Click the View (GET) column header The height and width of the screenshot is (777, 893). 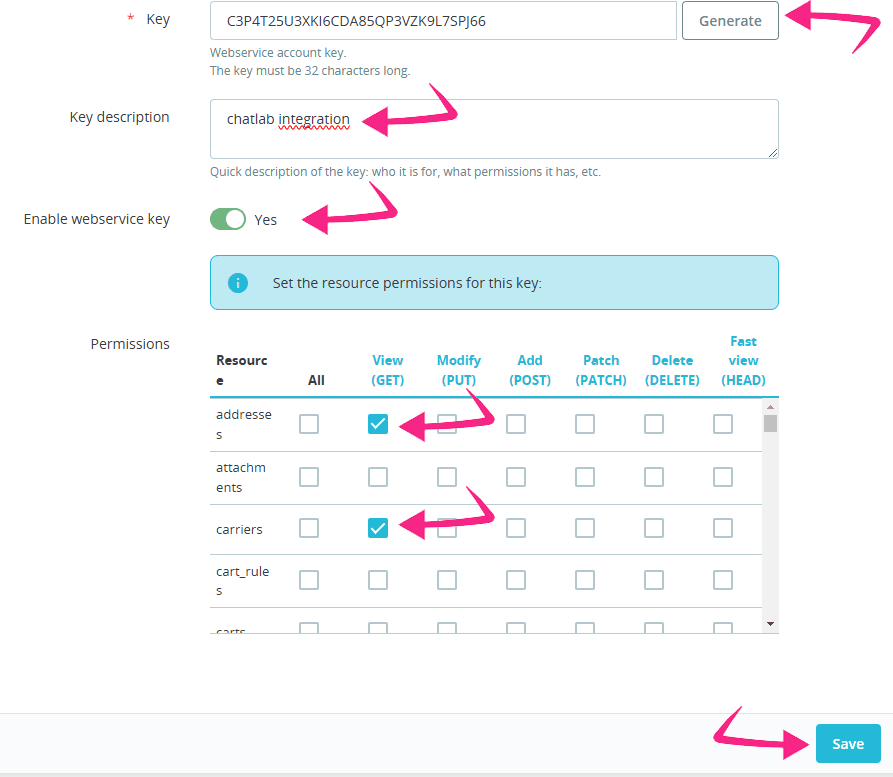387,370
